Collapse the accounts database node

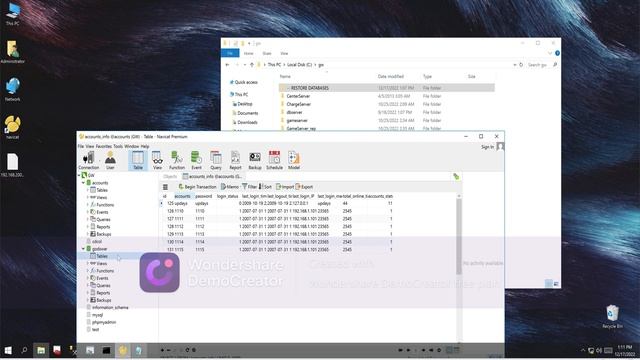84,182
